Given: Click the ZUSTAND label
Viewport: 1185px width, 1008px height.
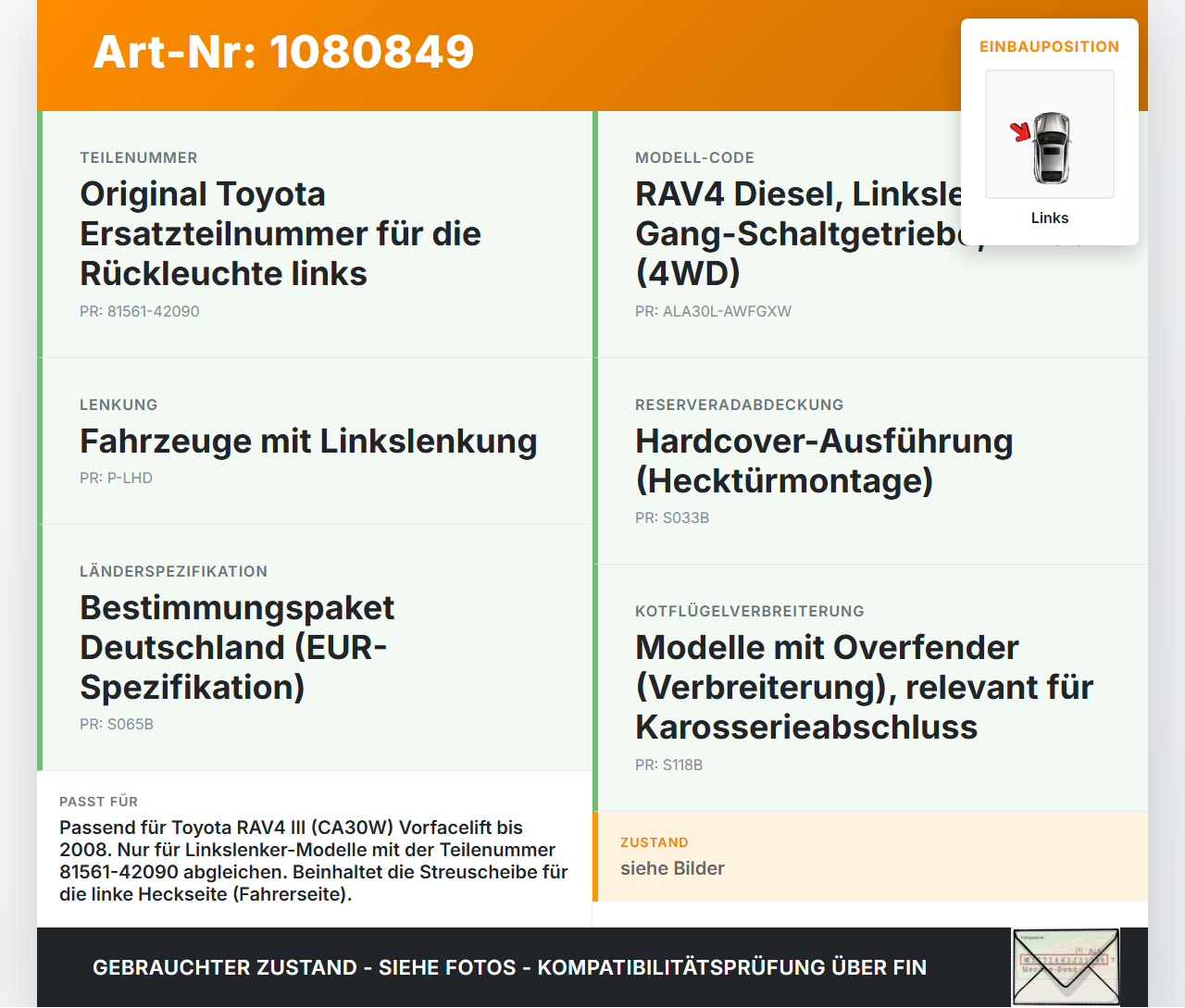Looking at the screenshot, I should pyautogui.click(x=655, y=842).
